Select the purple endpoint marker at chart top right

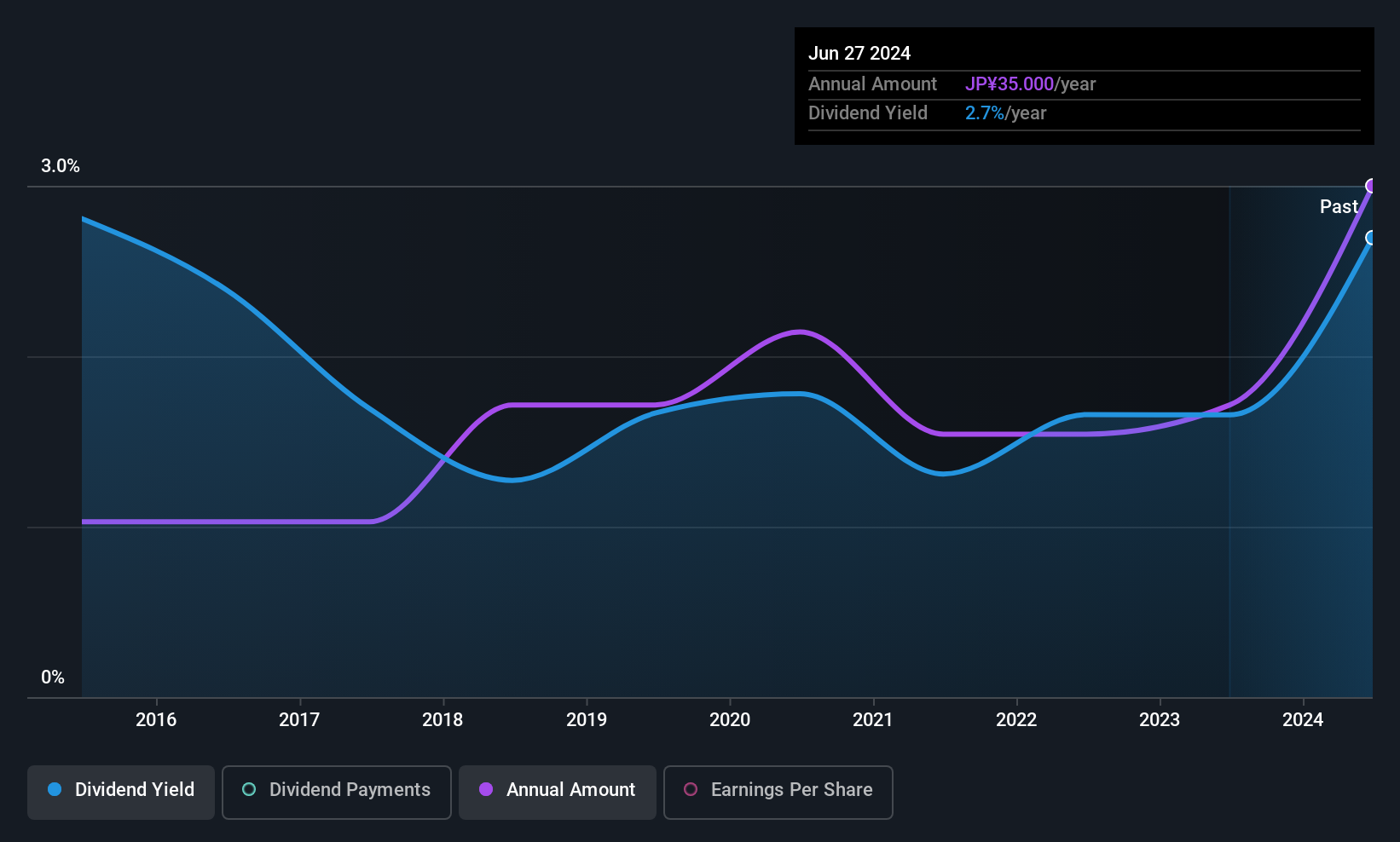click(x=1371, y=186)
